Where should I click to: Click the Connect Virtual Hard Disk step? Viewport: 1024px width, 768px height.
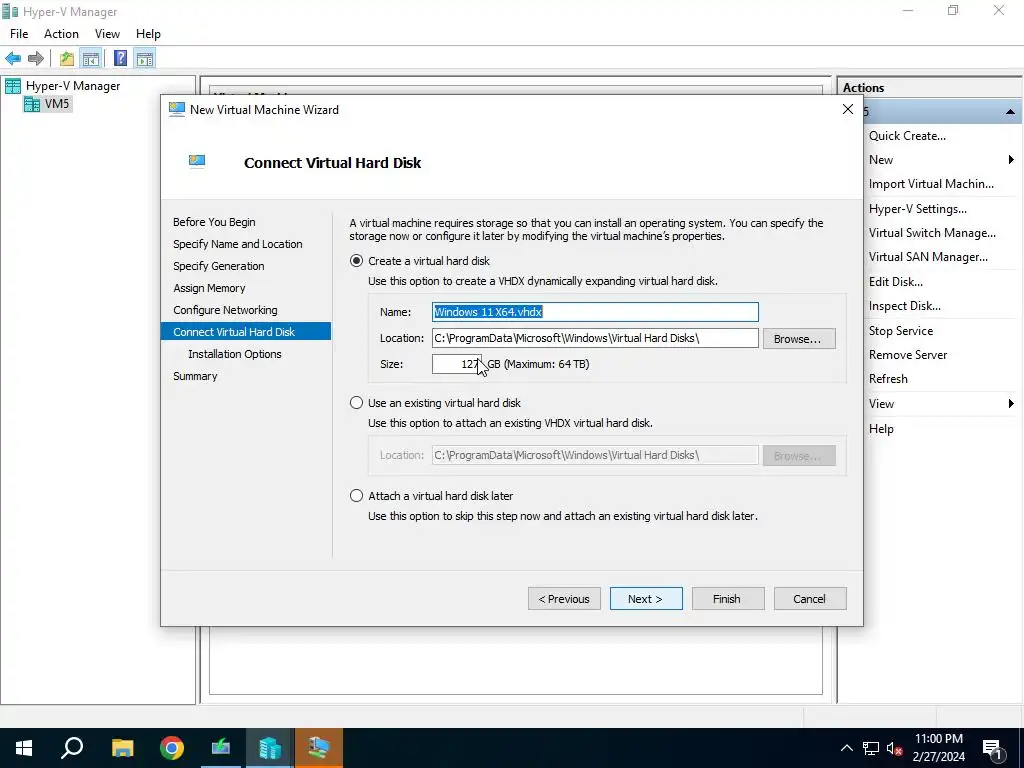point(246,332)
